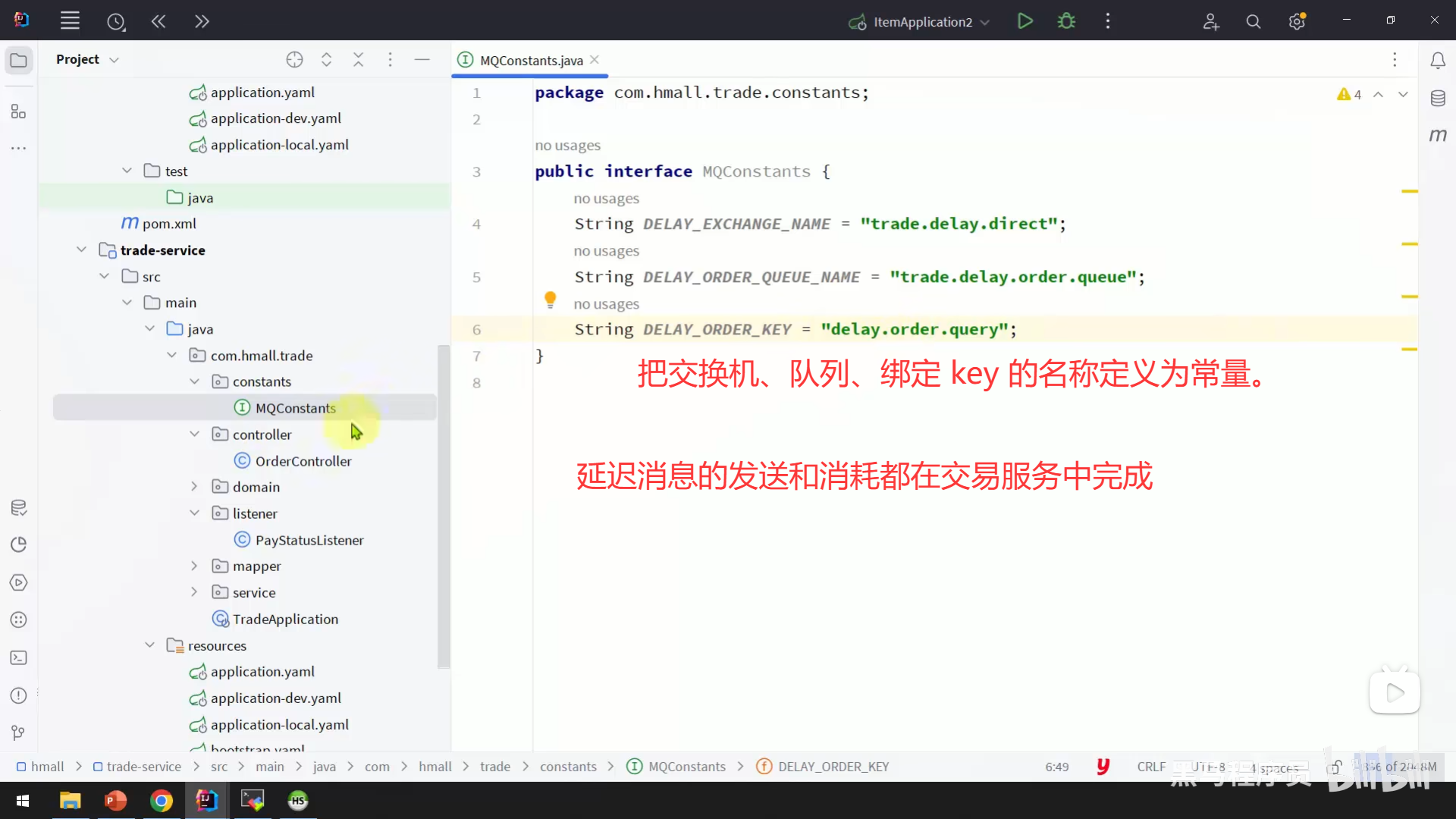Open OrderController in the project tree
Image resolution: width=1456 pixels, height=819 pixels.
pyautogui.click(x=303, y=461)
